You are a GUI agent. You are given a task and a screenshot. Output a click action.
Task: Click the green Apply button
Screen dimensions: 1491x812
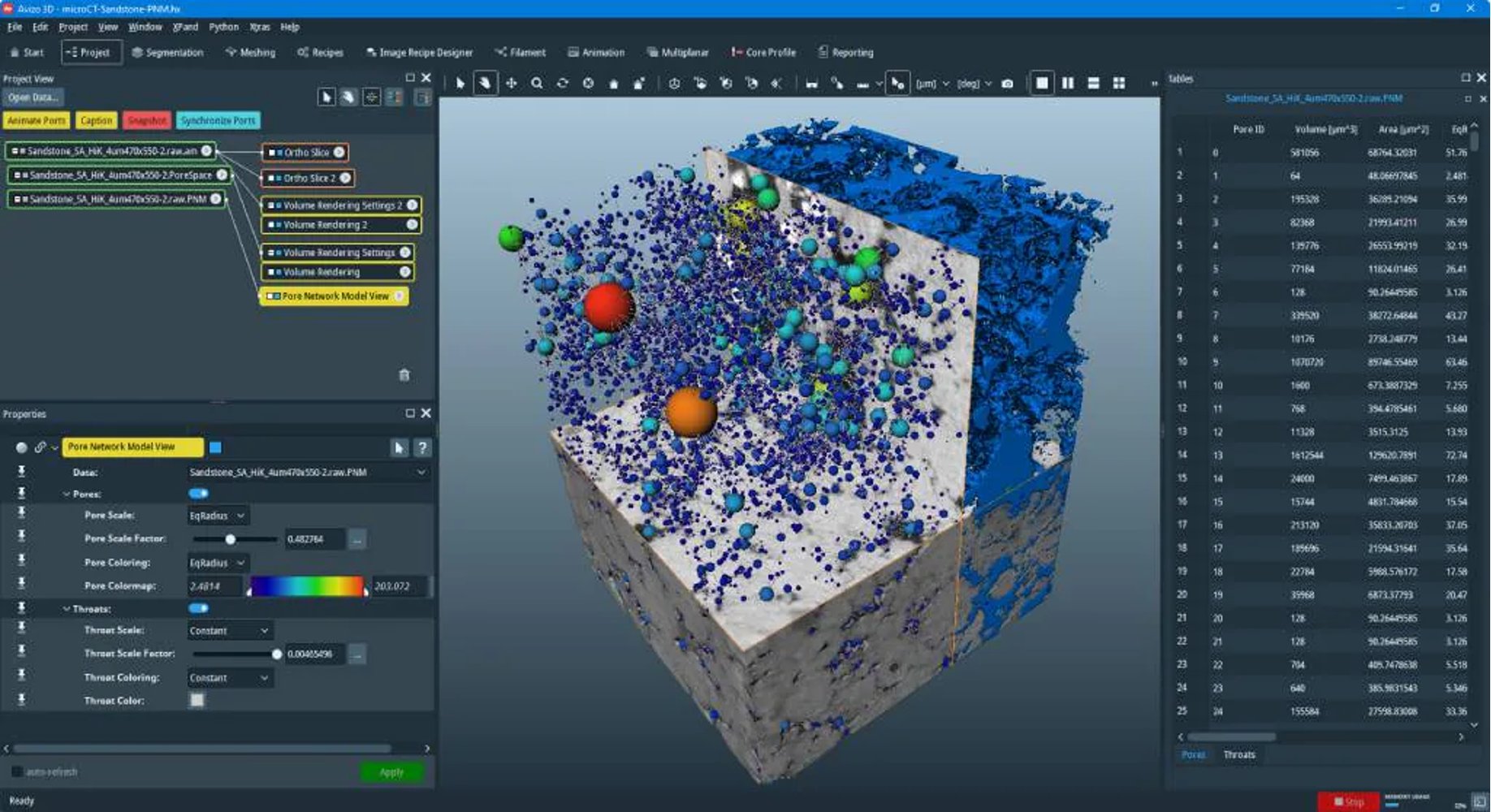tap(391, 771)
